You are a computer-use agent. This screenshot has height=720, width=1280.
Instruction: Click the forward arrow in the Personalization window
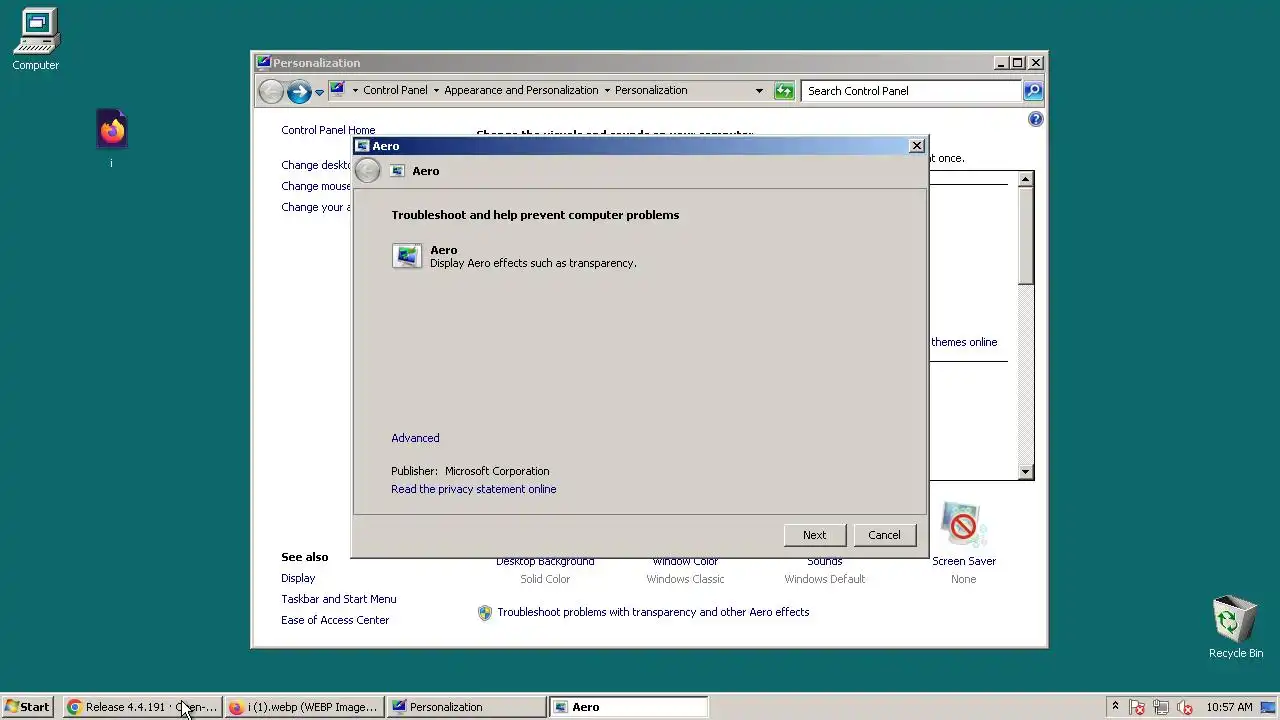tap(298, 92)
